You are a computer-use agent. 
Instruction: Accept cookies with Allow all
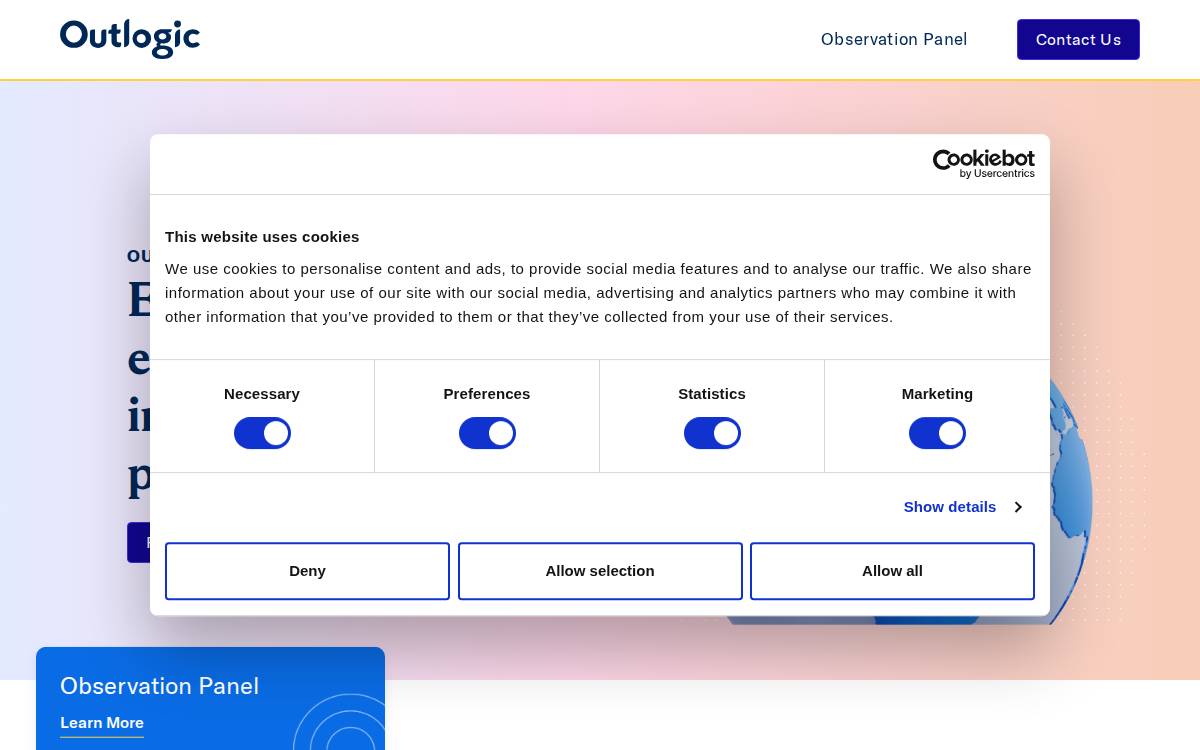[x=892, y=571]
